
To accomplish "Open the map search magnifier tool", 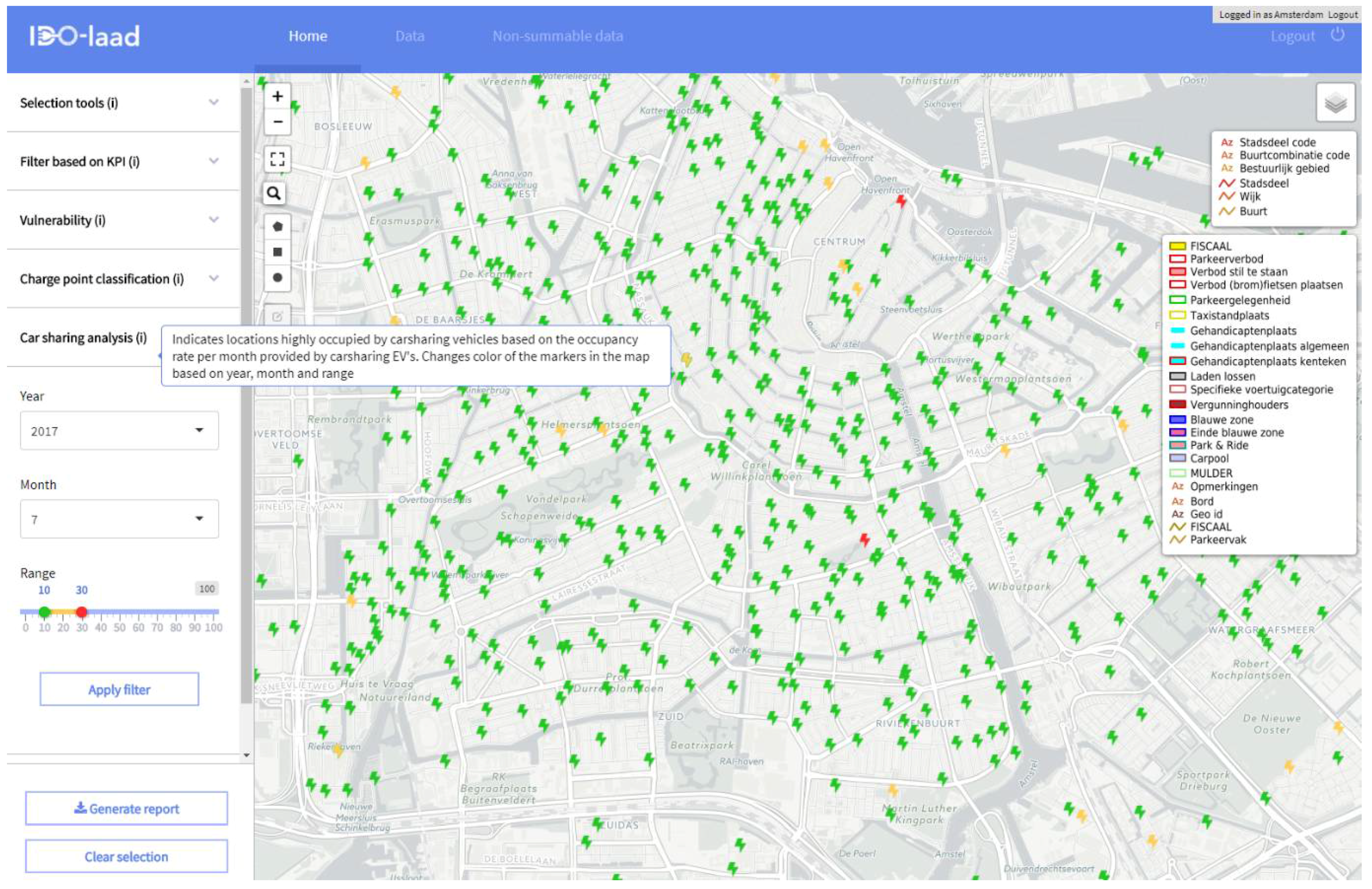I will click(x=275, y=193).
